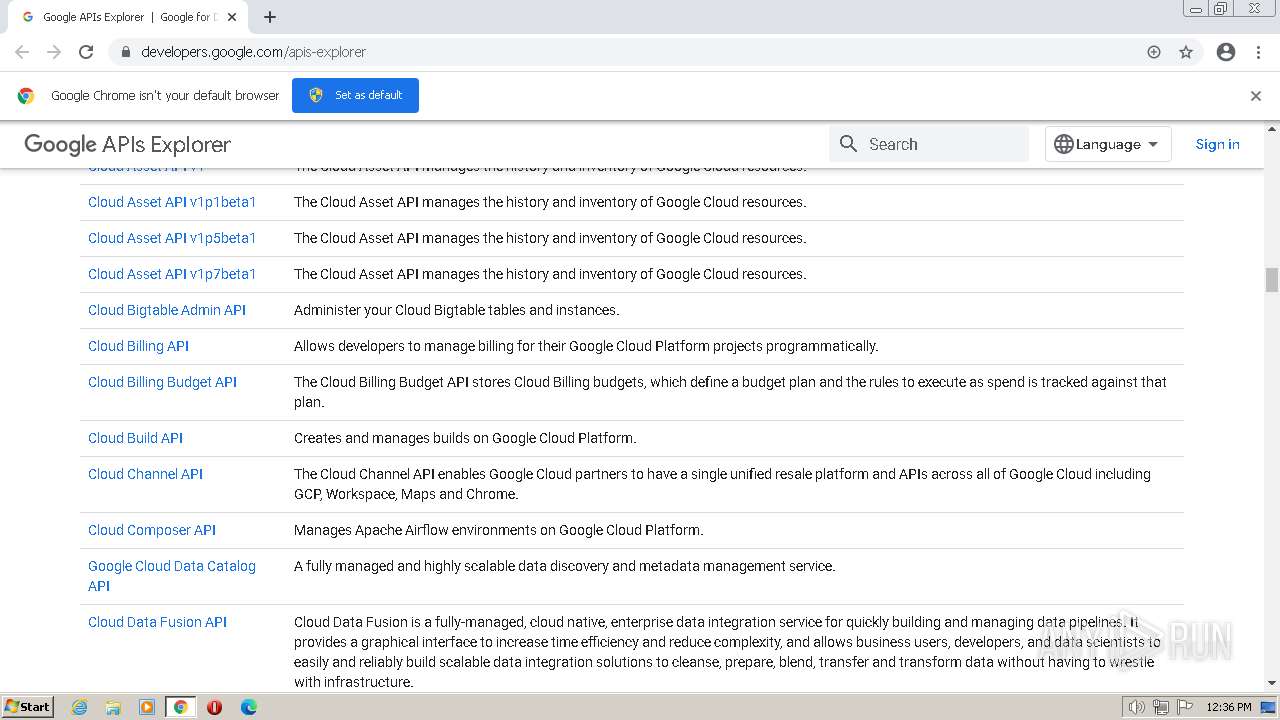Open File Explorer folder icon in taskbar
The height and width of the screenshot is (720, 1280).
pos(113,707)
